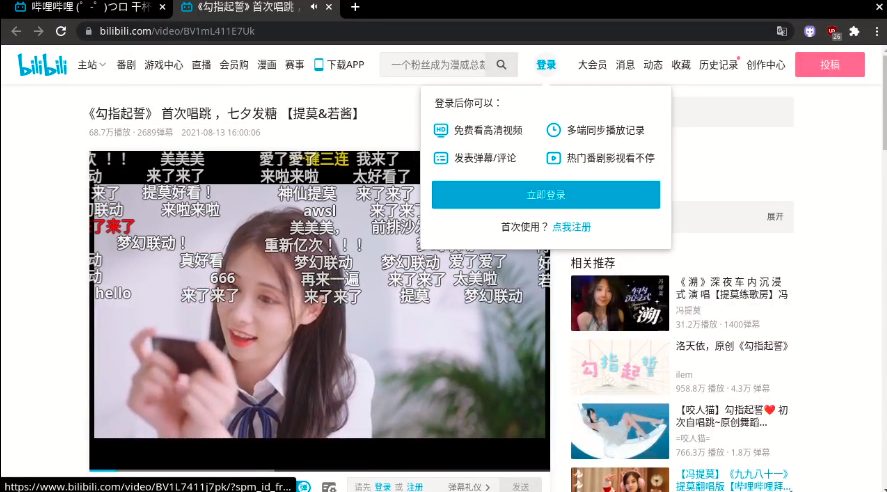The image size is (887, 492).
Task: Expand the 主站 dropdown menu
Action: (x=91, y=65)
